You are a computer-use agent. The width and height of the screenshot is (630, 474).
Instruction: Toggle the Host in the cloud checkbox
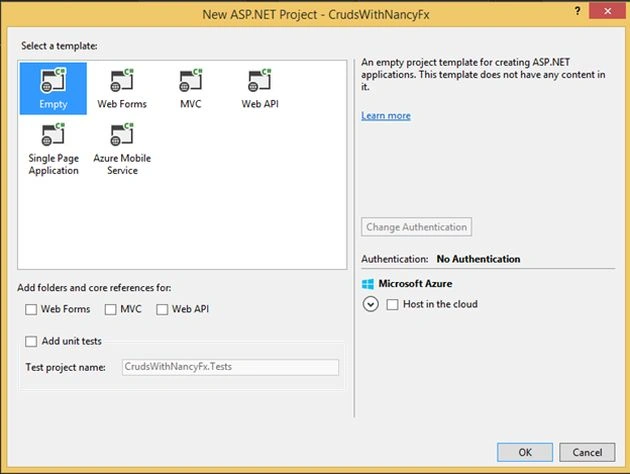coord(392,304)
